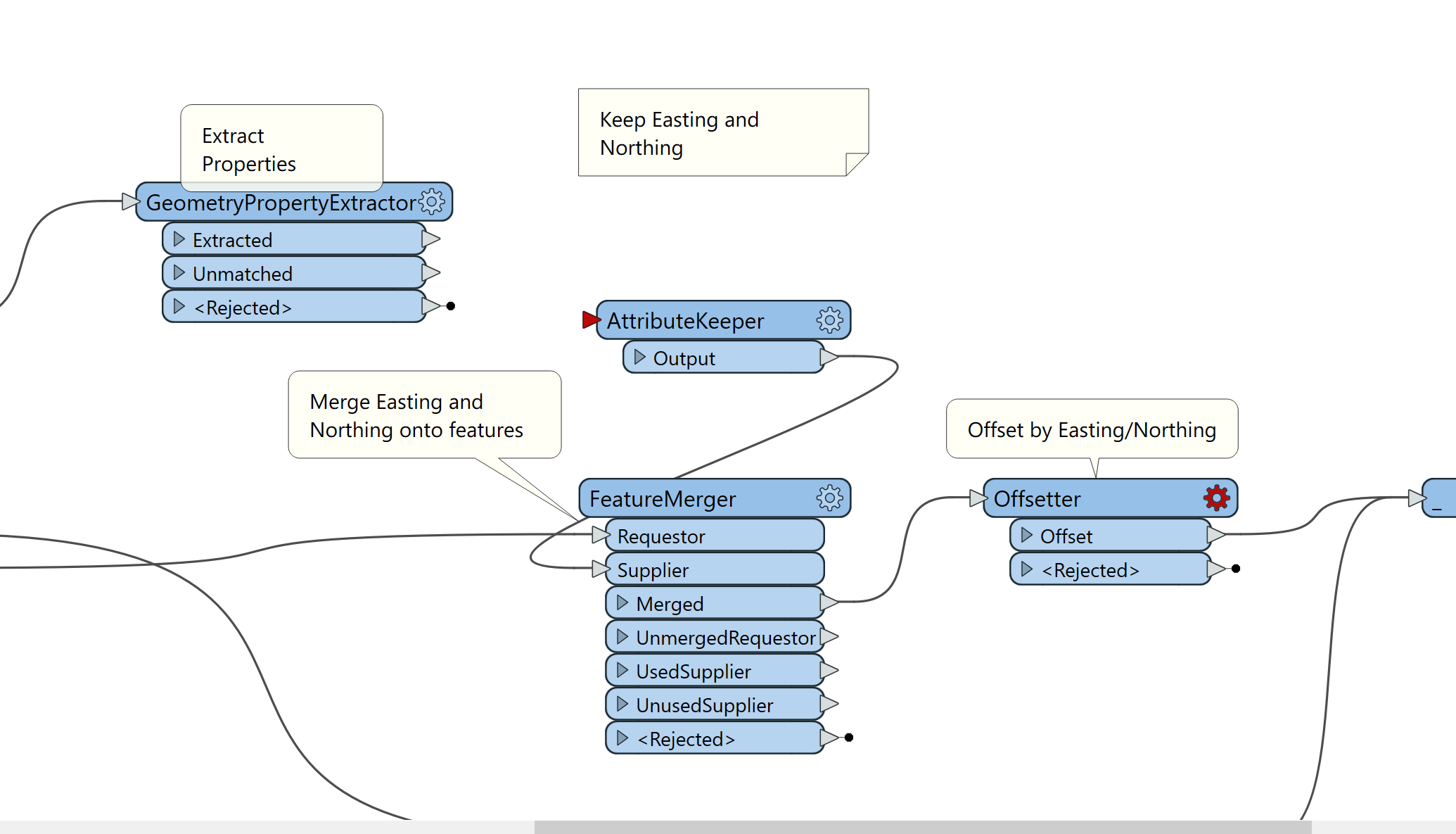Click the UnmergedRequestor port label
The image size is (1456, 834).
click(726, 638)
